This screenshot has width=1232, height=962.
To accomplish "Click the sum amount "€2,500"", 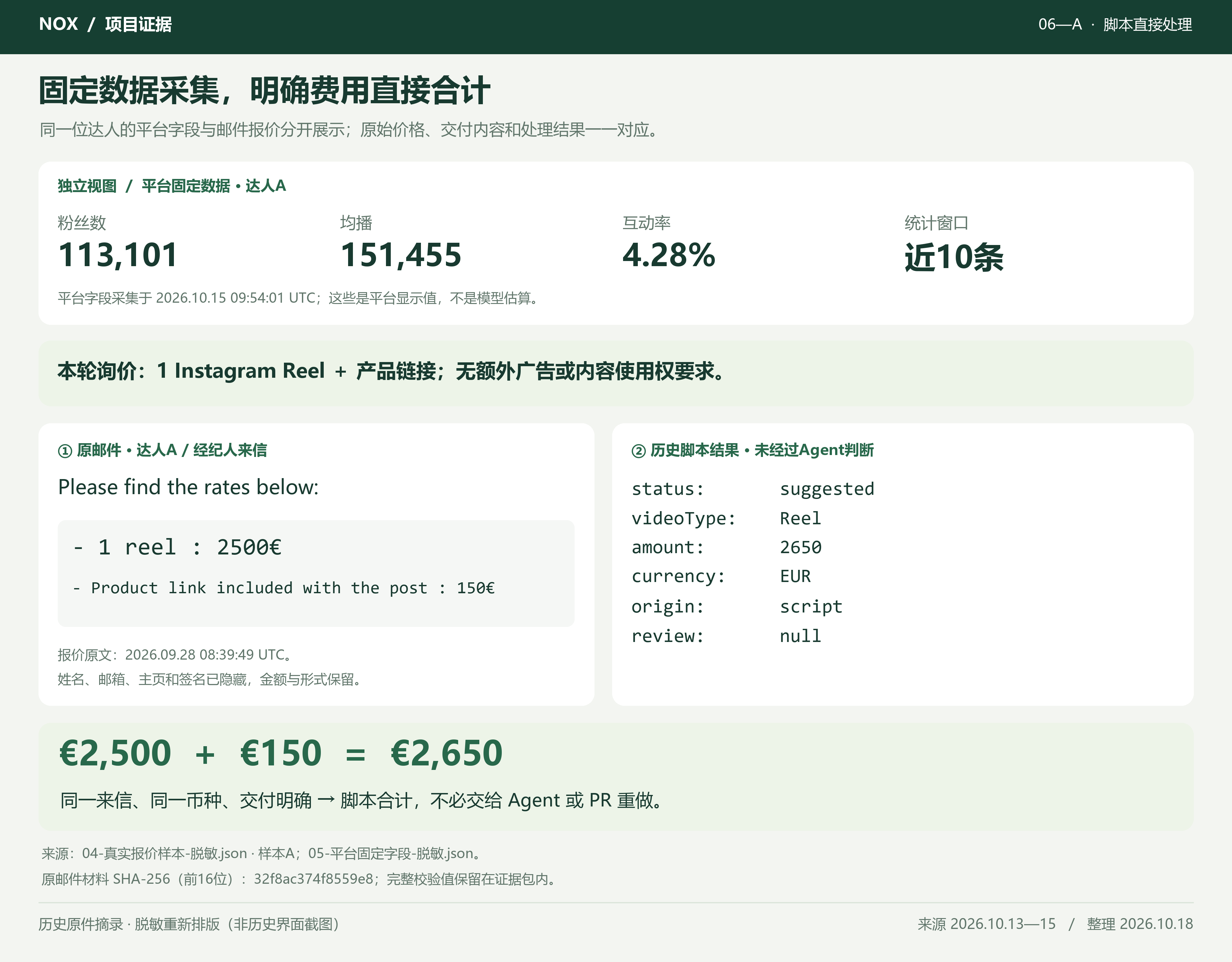I will point(115,753).
